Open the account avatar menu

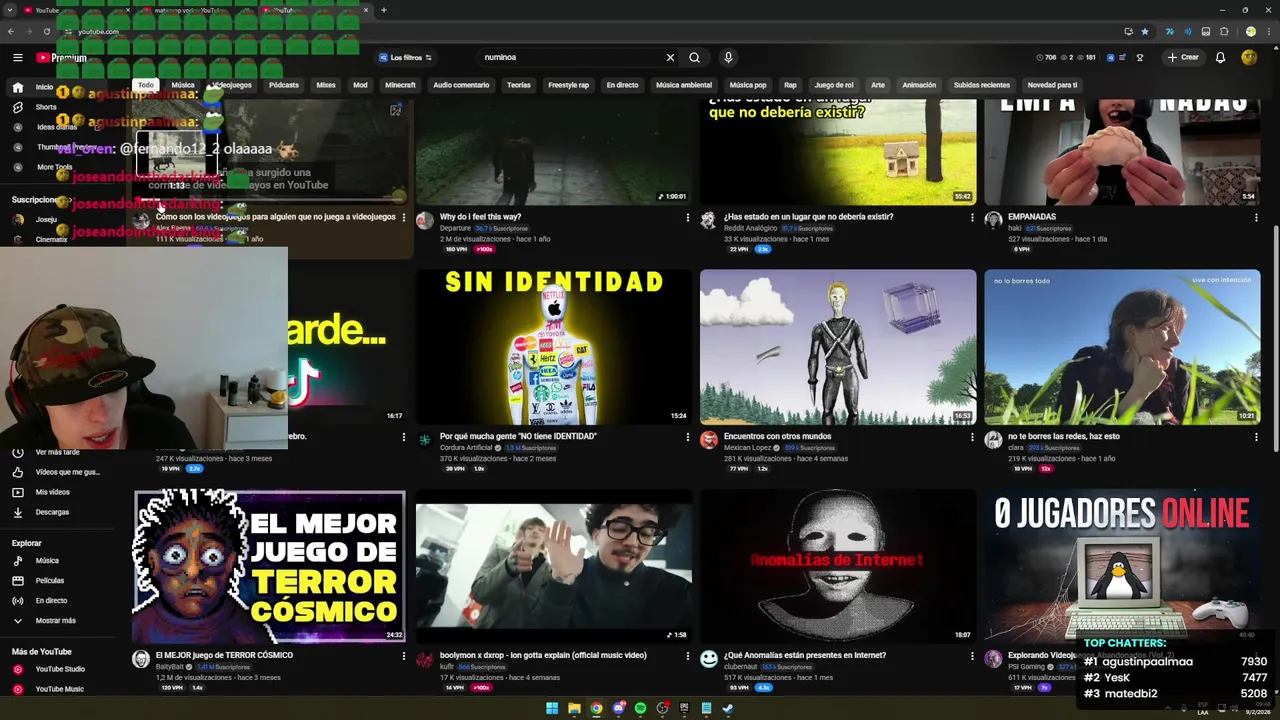(x=1249, y=58)
